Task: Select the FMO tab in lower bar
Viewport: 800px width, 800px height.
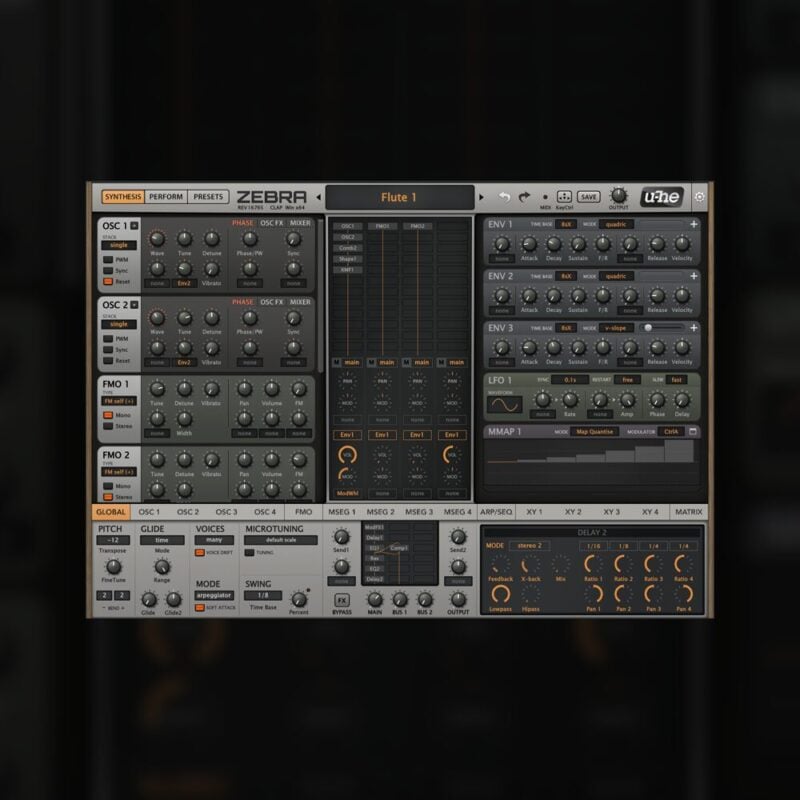Action: [x=304, y=512]
